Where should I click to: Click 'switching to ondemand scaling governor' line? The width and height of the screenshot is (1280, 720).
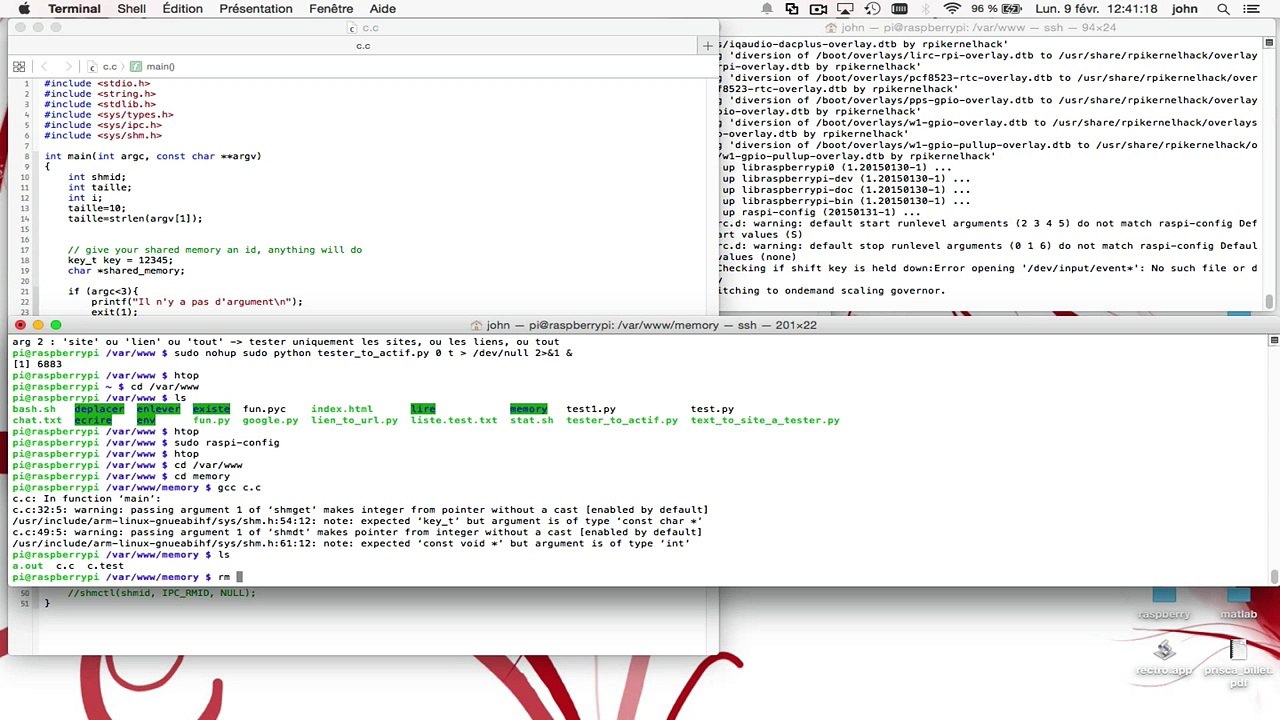click(x=832, y=291)
